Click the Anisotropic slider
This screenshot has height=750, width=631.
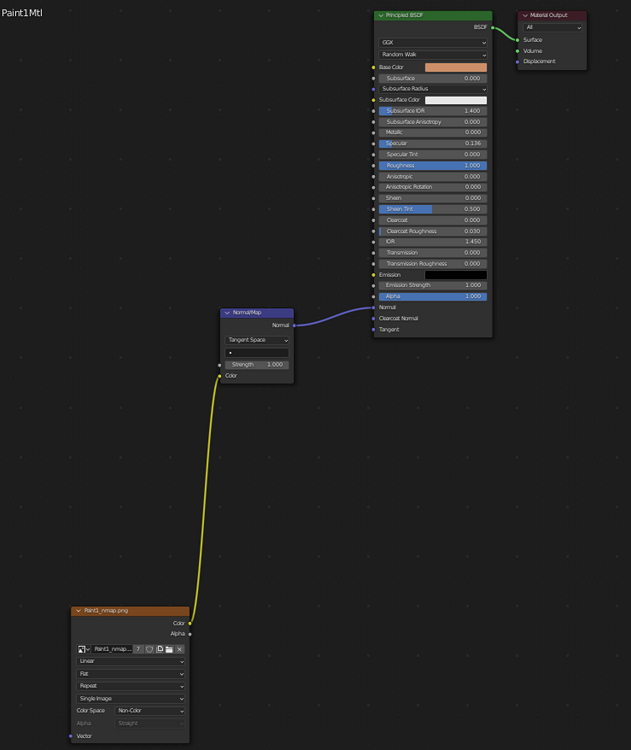(433, 176)
